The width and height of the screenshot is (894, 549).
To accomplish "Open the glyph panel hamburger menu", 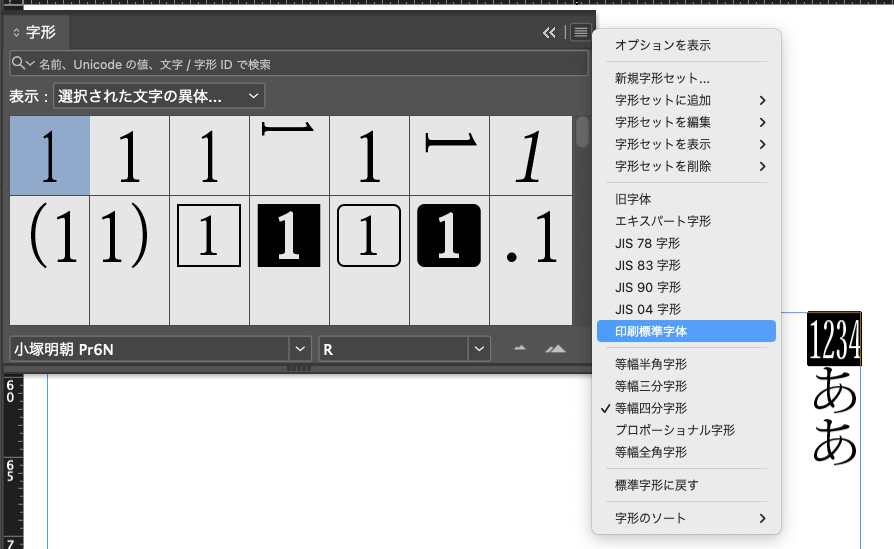I will click(x=580, y=33).
